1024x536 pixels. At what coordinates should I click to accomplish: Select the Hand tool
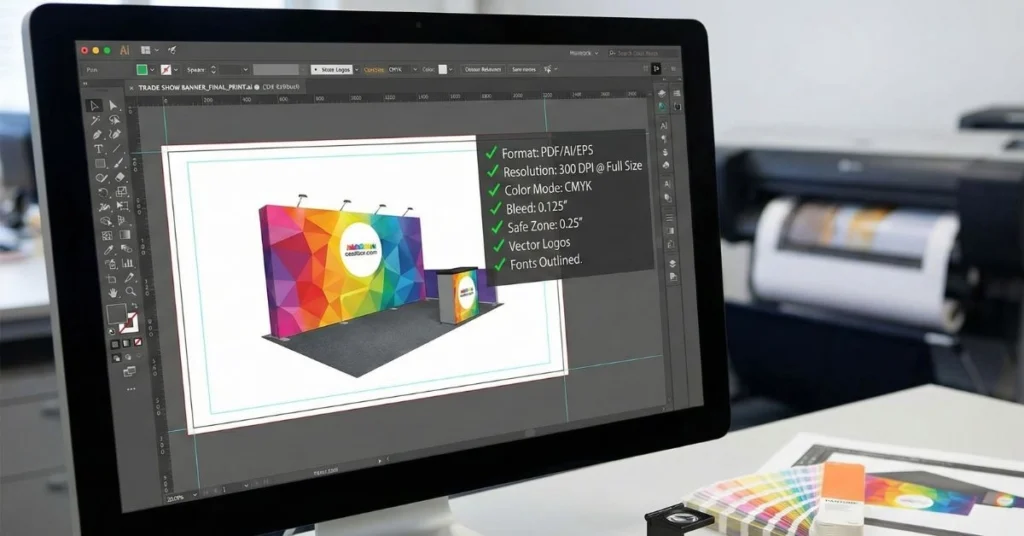pos(113,293)
